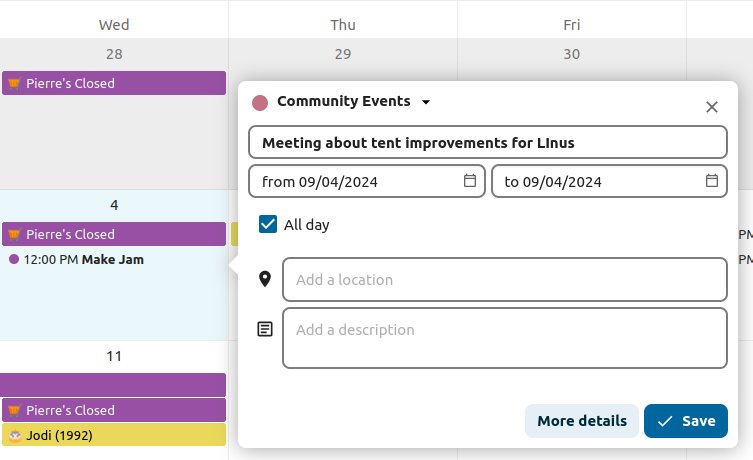Click the purple dot beside Make Jam
This screenshot has height=460, width=753.
(14, 259)
